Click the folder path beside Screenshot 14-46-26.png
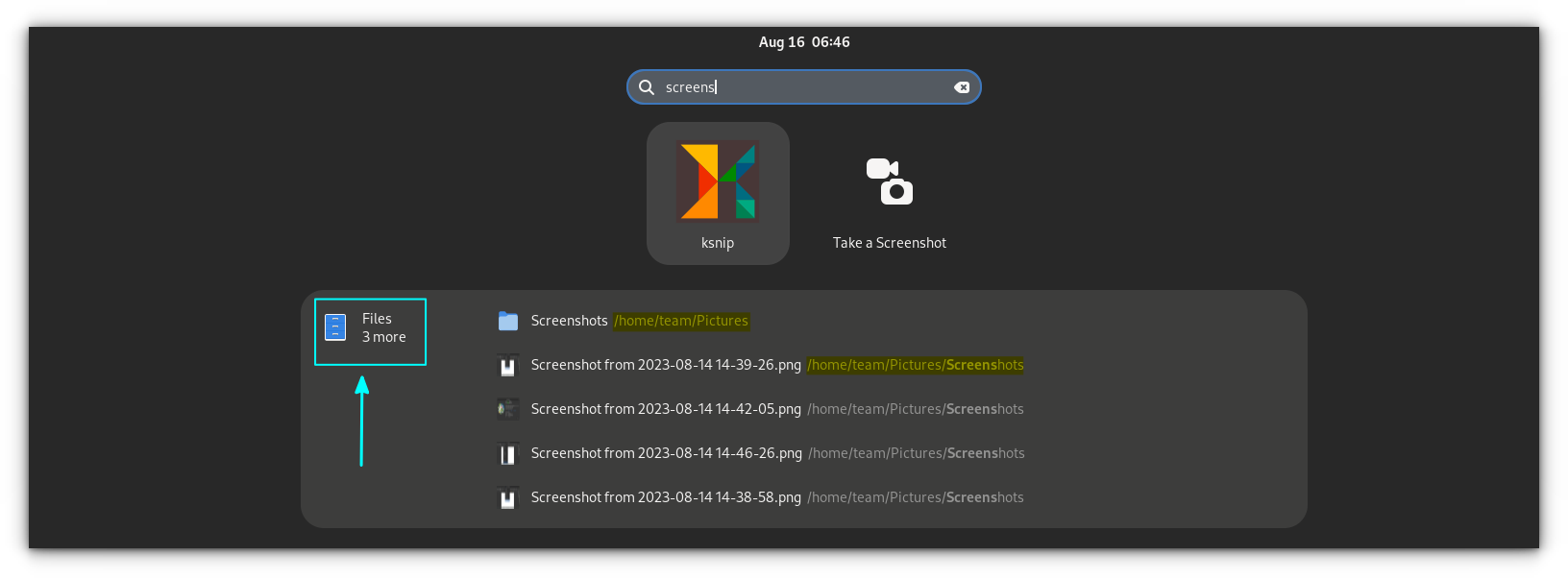 [x=917, y=453]
